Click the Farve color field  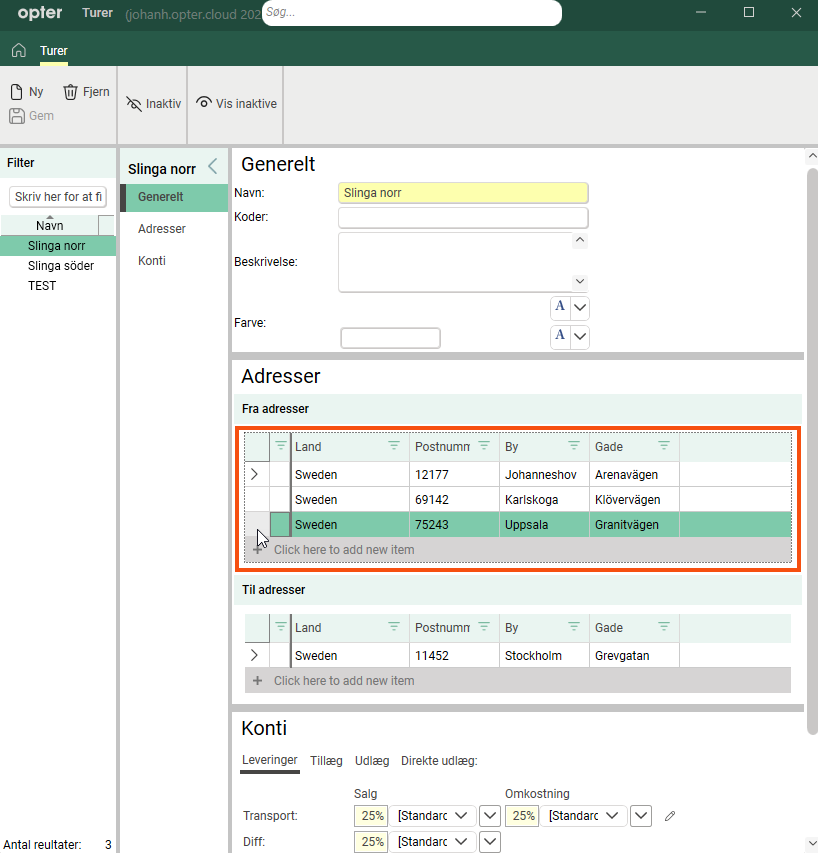pyautogui.click(x=390, y=338)
